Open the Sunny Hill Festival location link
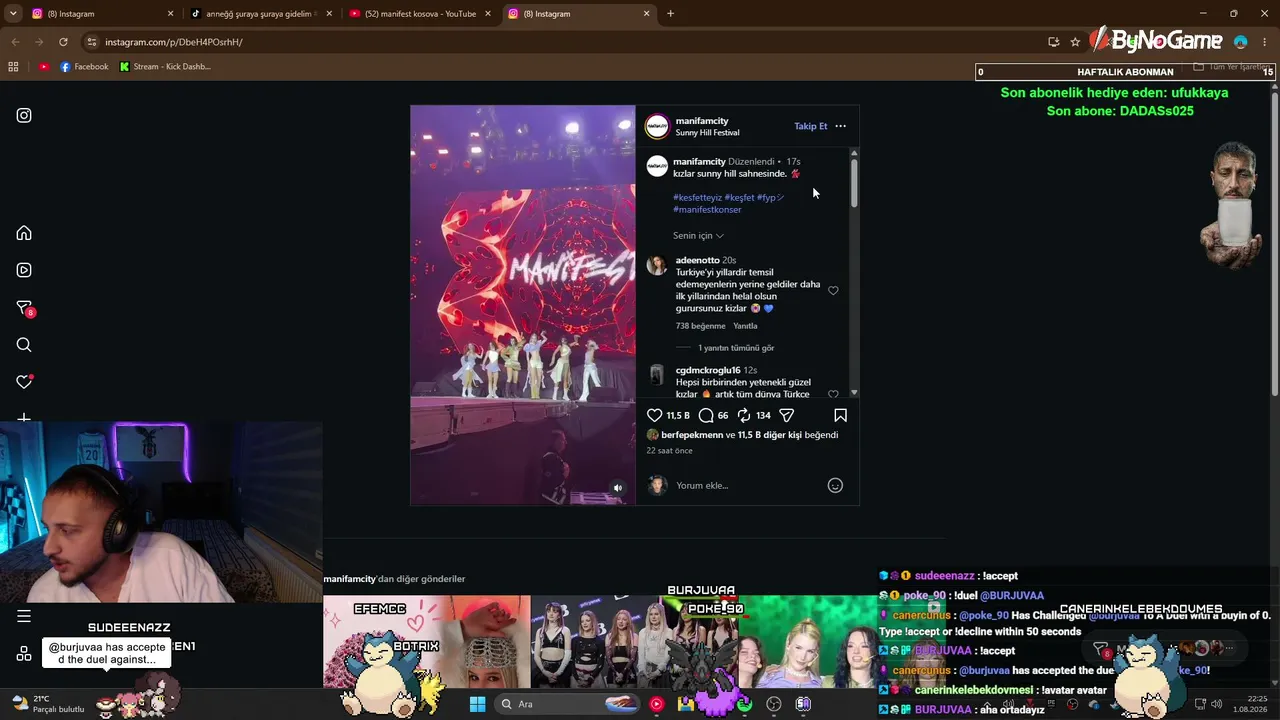1280x720 pixels. click(707, 133)
